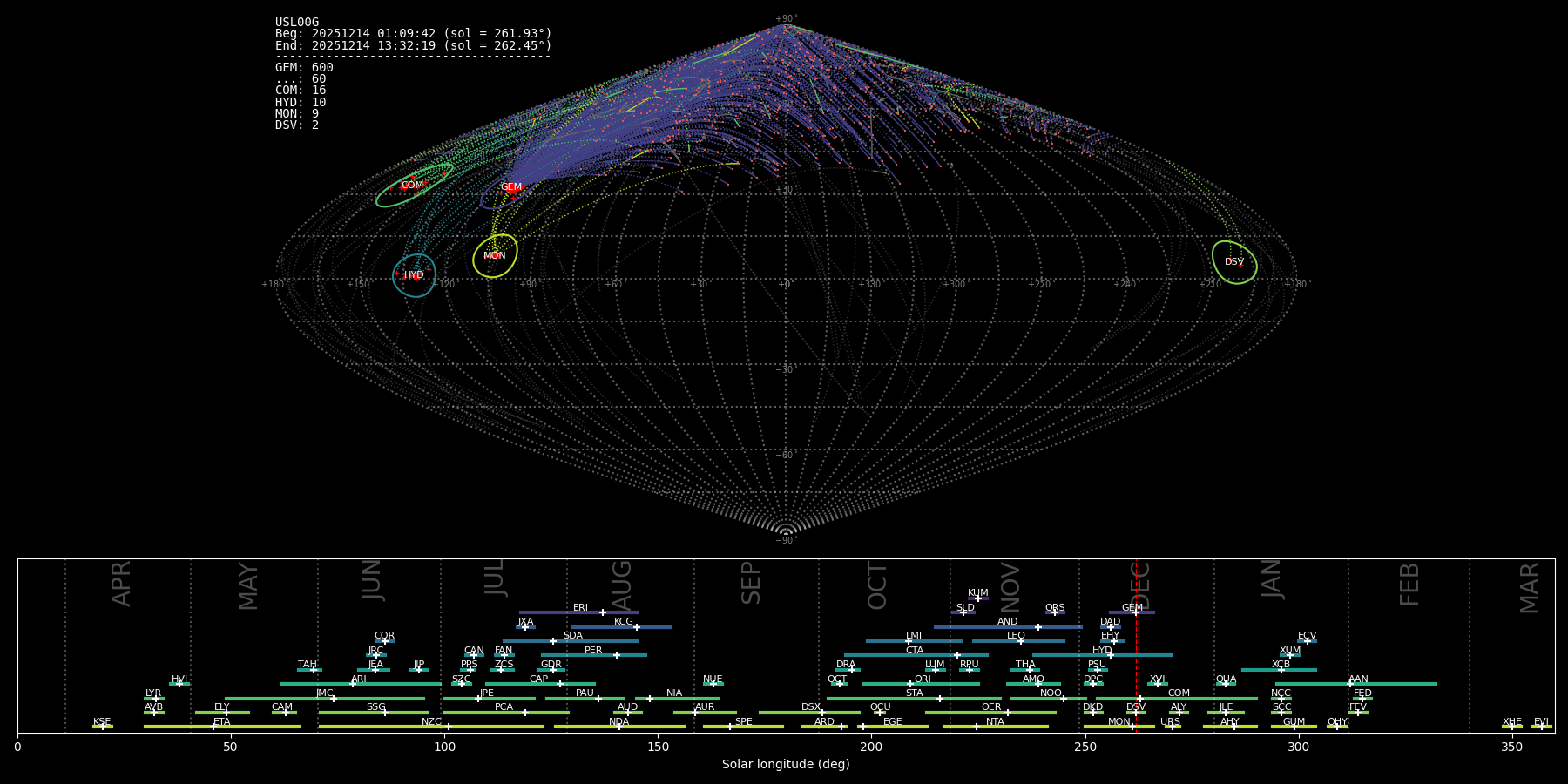Click the 'DSV: 2' count in the legend
Image resolution: width=1568 pixels, height=784 pixels.
coord(297,125)
